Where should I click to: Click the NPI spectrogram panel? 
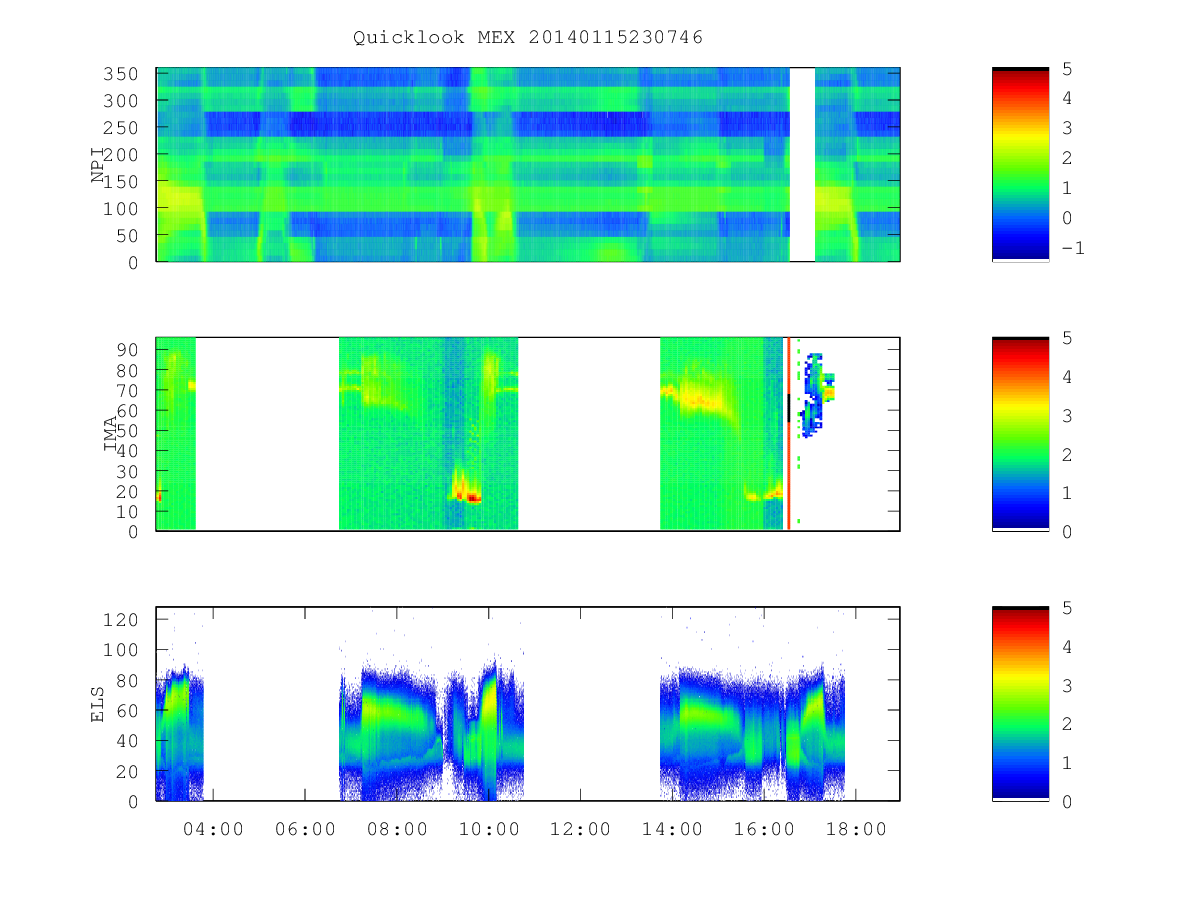528,165
